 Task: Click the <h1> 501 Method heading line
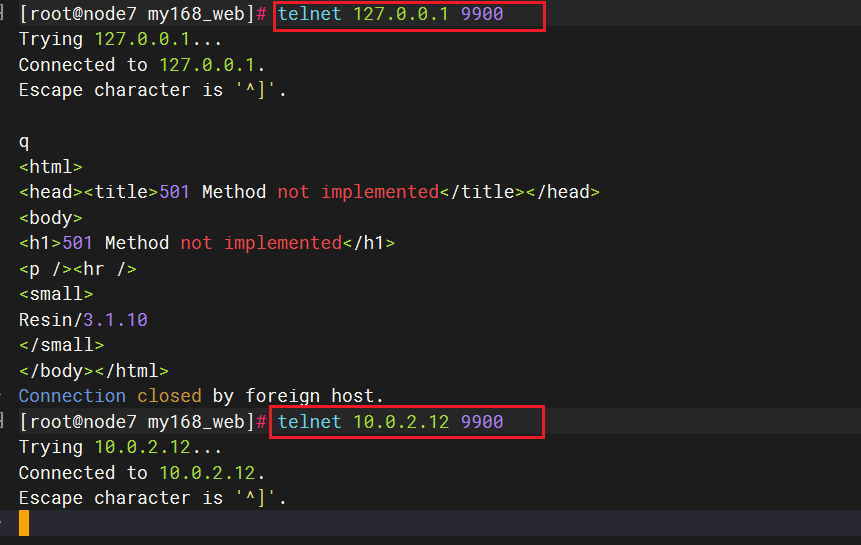coord(206,243)
